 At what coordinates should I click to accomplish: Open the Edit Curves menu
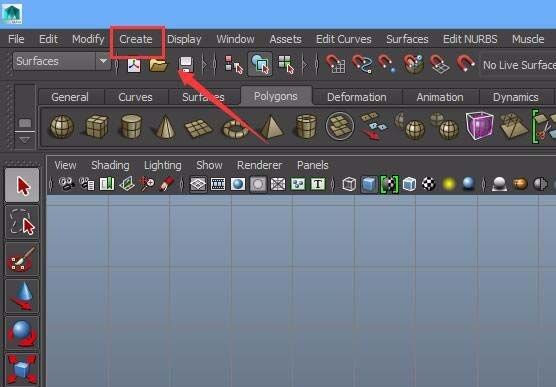point(344,39)
